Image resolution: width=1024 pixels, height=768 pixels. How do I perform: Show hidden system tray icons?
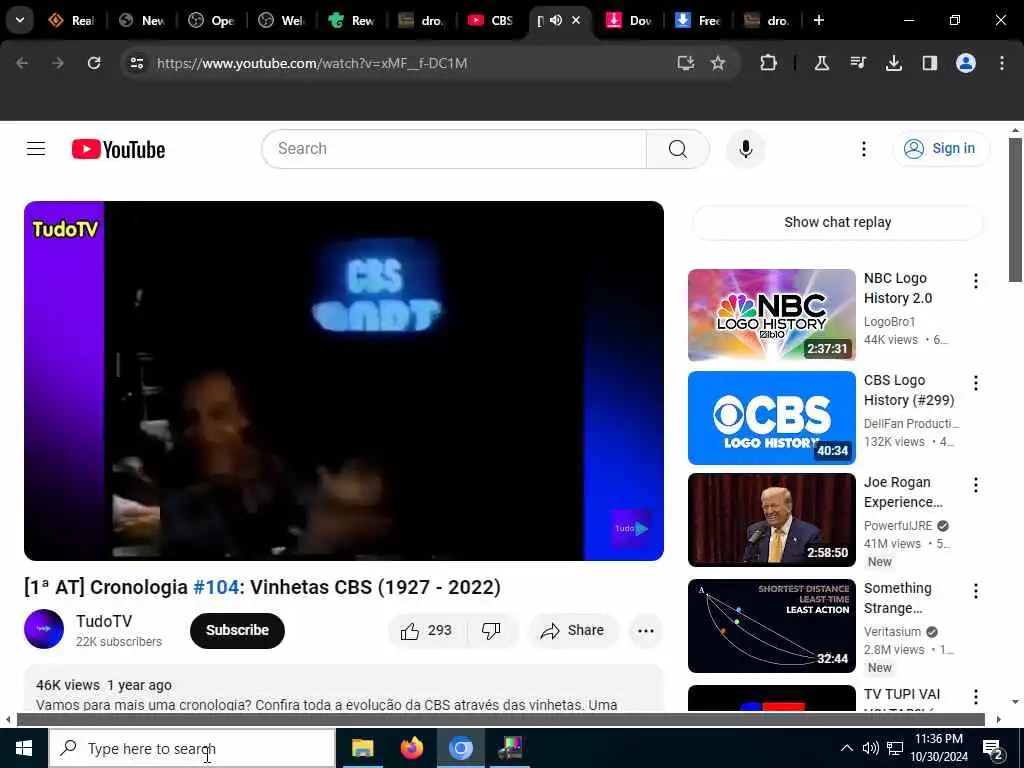tap(846, 748)
